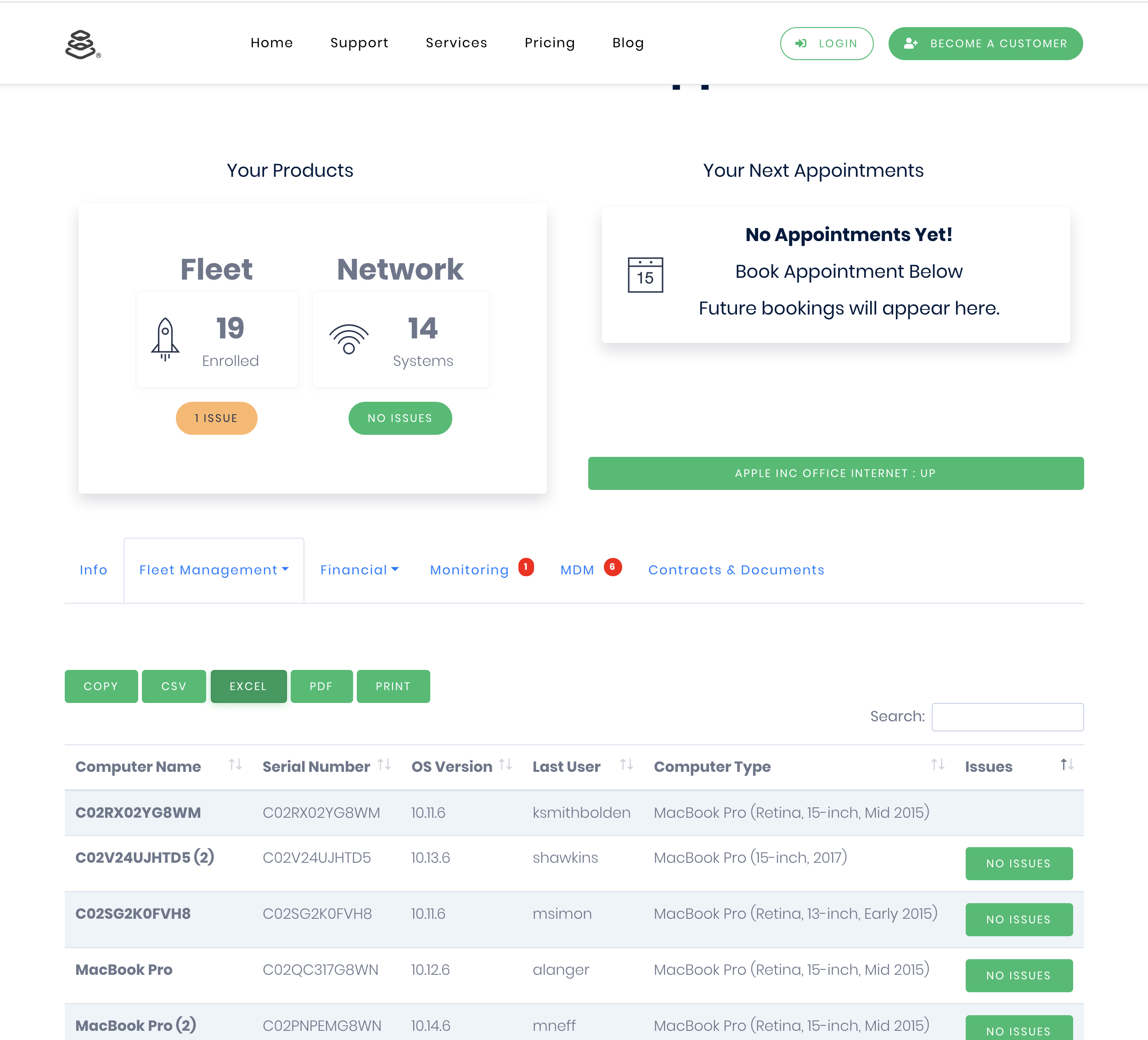Click the EXCEL export icon button
The image size is (1148, 1040).
[248, 686]
